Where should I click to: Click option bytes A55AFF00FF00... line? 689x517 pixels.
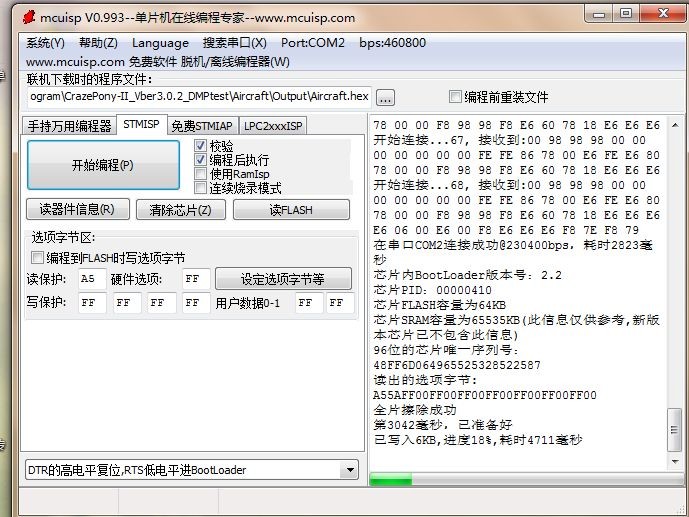(485, 395)
